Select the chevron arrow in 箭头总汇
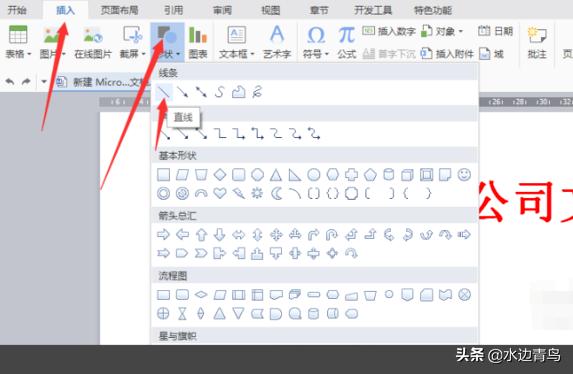573x374 pixels. click(x=201, y=253)
